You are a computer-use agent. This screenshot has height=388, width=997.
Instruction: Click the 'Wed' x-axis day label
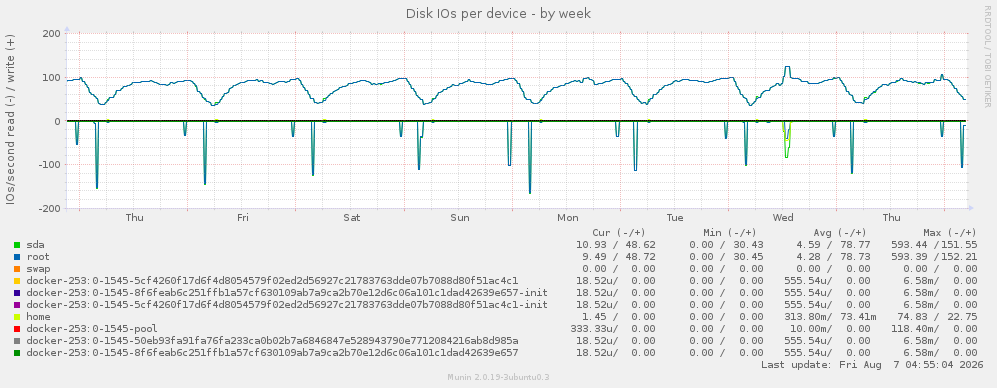pyautogui.click(x=783, y=218)
